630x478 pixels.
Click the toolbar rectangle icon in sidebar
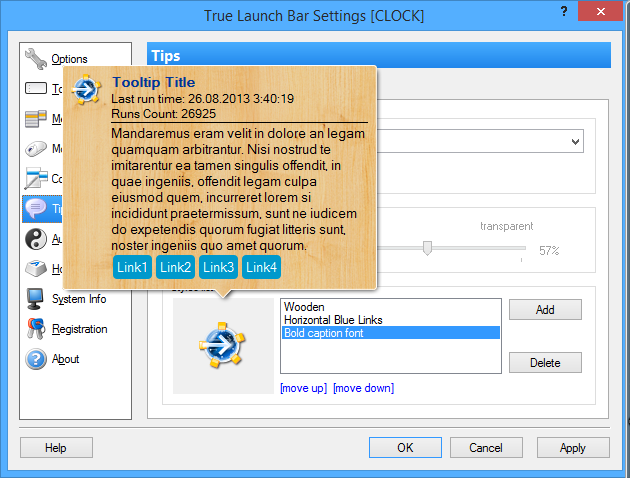(x=36, y=88)
